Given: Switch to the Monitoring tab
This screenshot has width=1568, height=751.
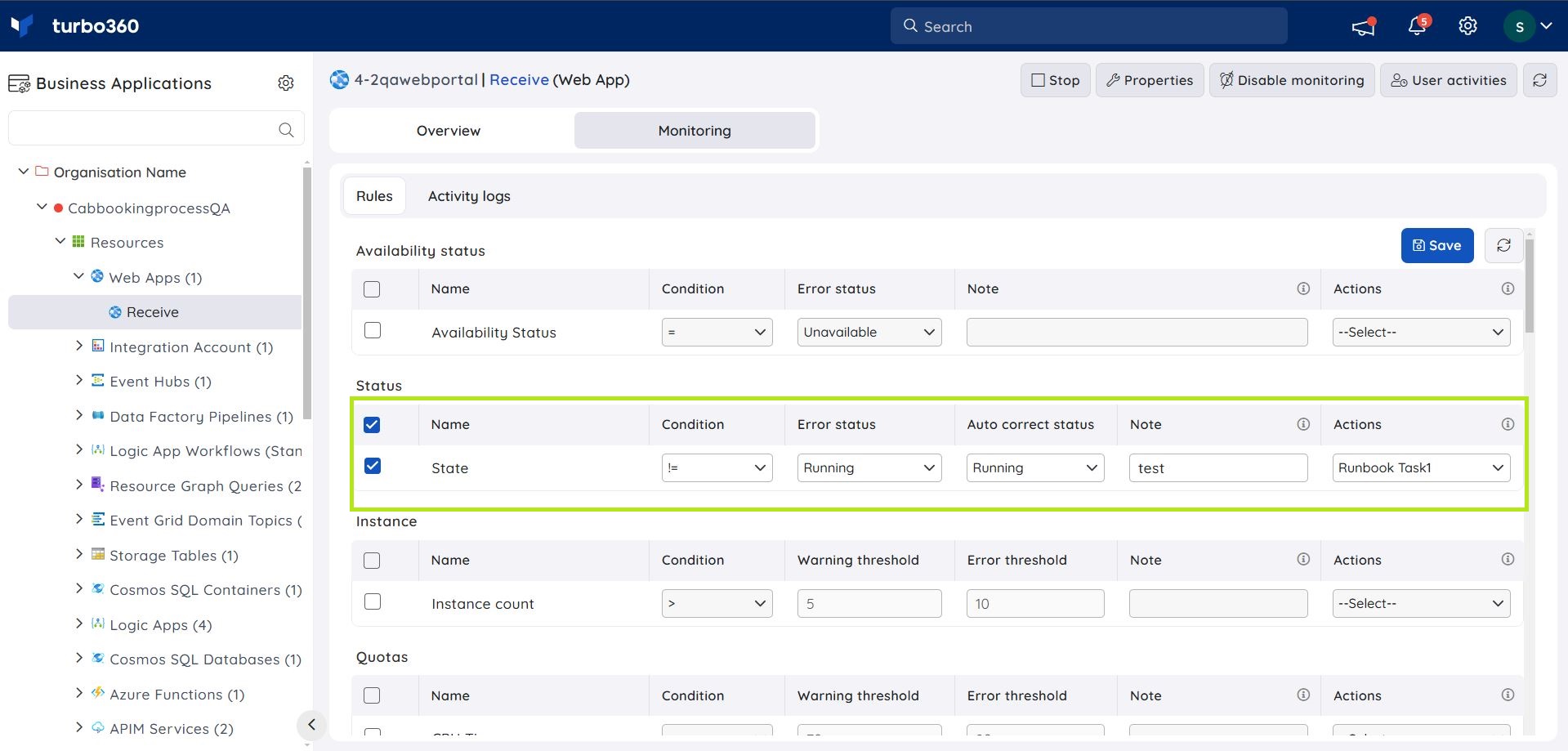Looking at the screenshot, I should click(695, 131).
